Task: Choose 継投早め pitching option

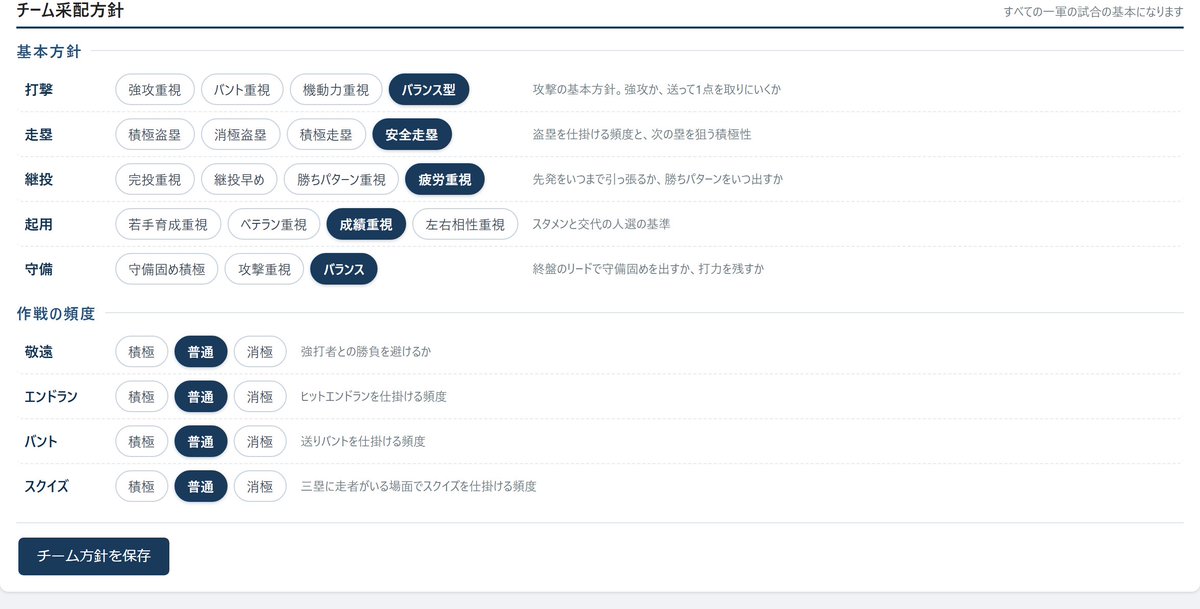Action: [x=239, y=179]
